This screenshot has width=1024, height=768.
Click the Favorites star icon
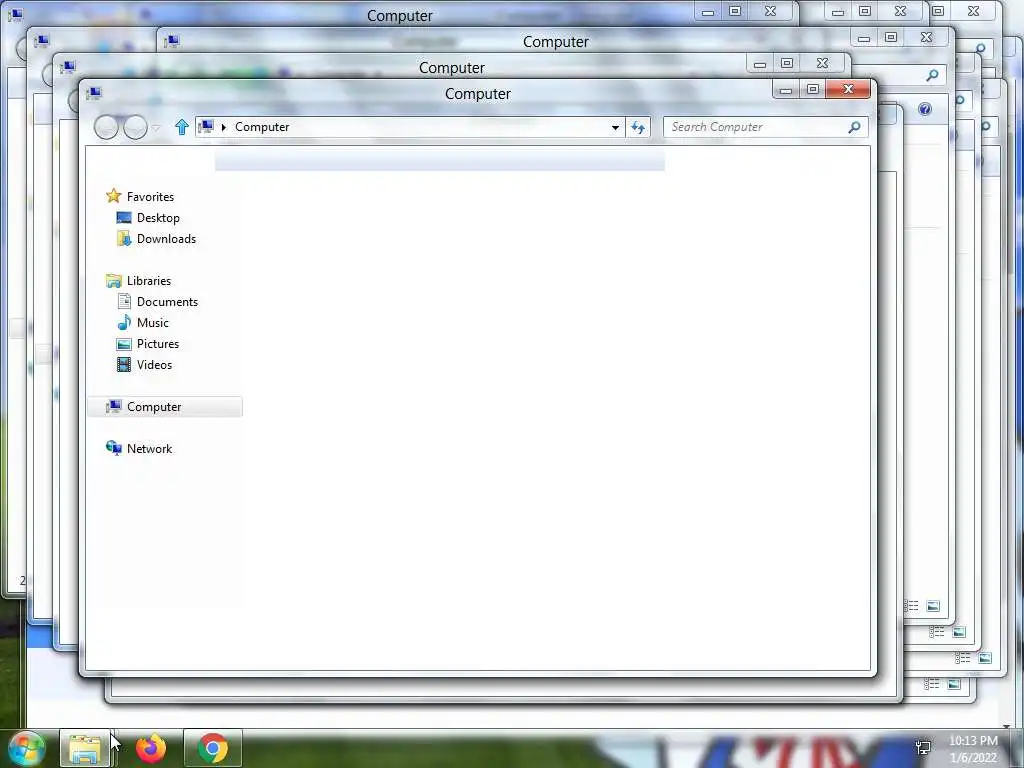pos(114,196)
